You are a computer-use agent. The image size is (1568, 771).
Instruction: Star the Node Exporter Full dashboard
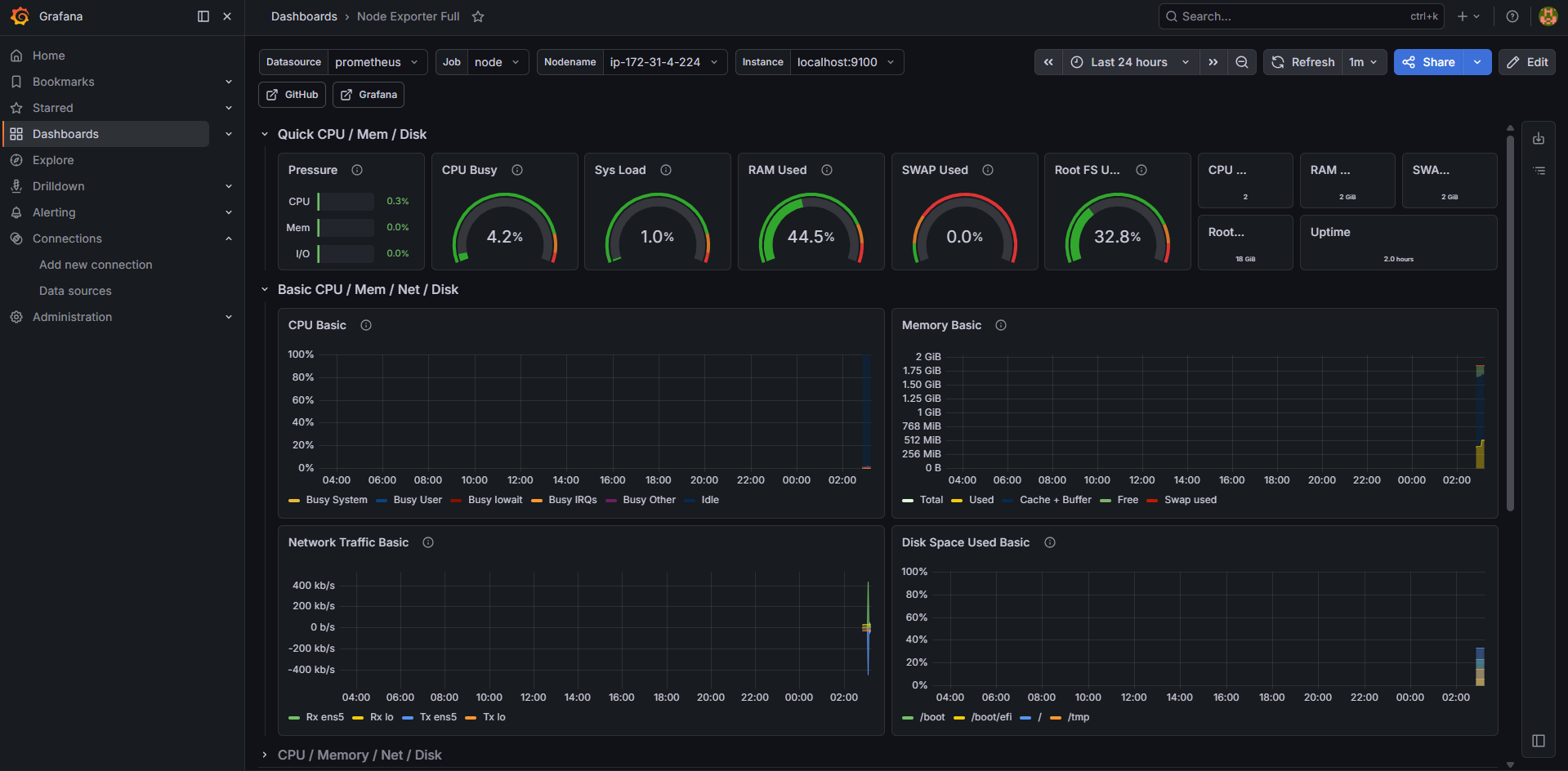[478, 16]
